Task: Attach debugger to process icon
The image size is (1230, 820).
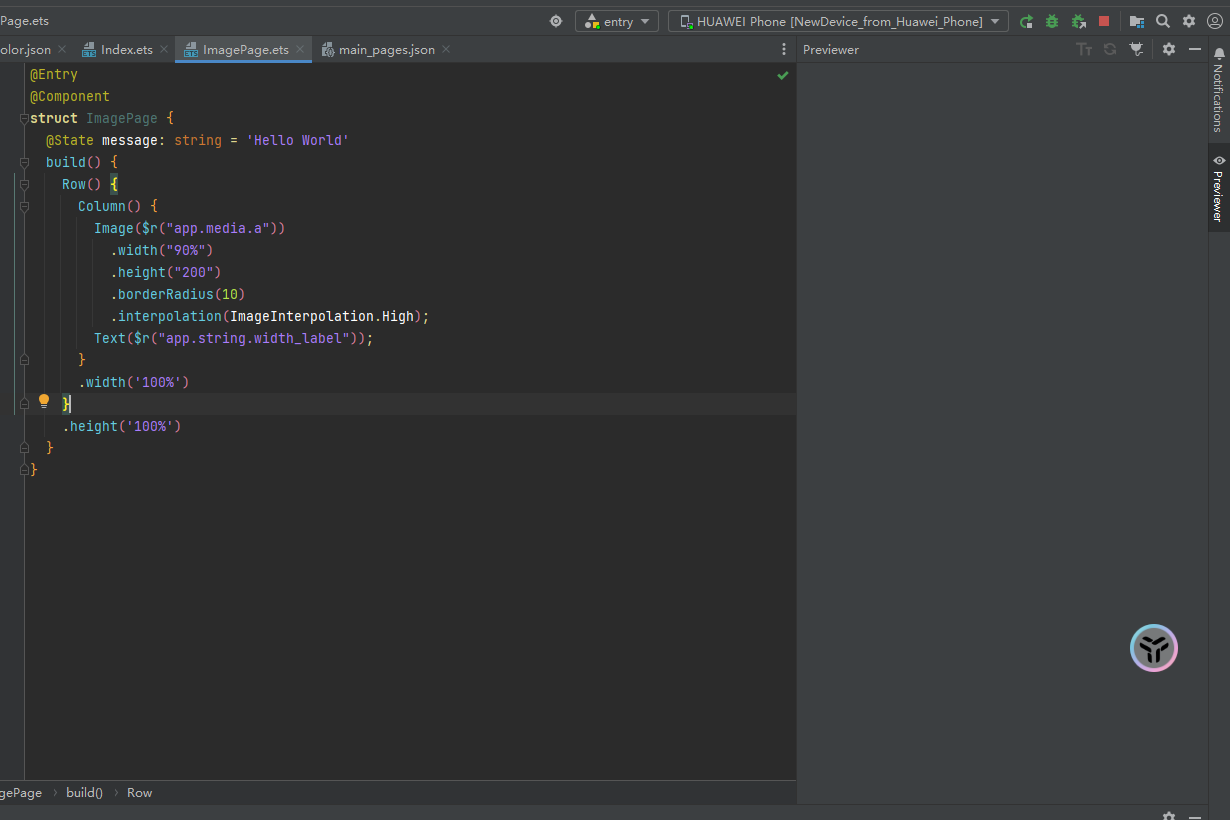Action: (x=1078, y=21)
